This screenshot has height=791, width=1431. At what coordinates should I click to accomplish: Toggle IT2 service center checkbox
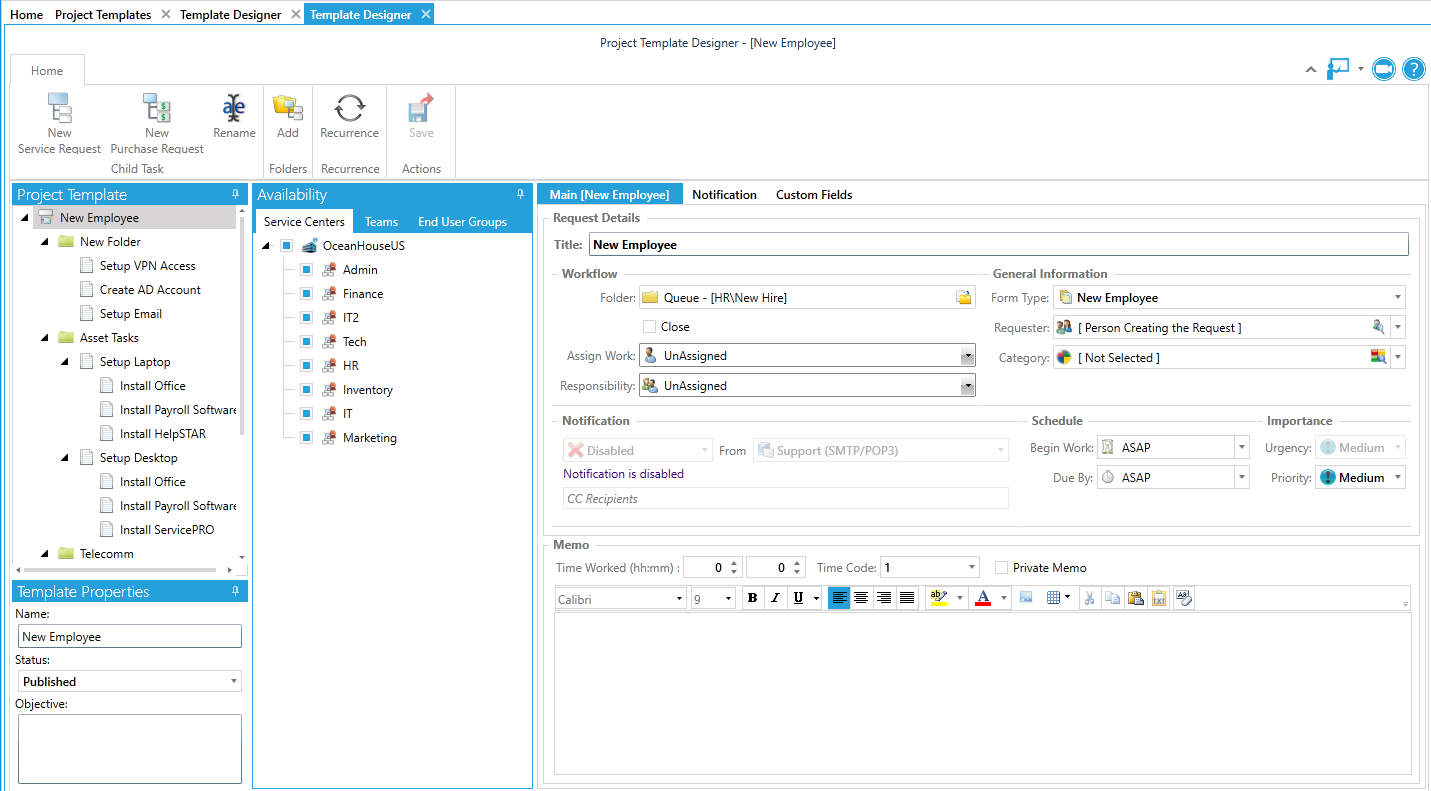[x=307, y=318]
